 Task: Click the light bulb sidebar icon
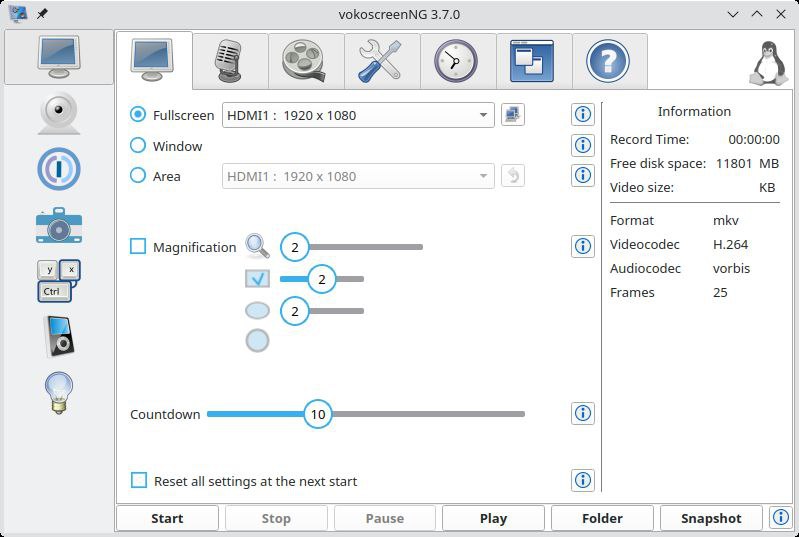click(x=59, y=392)
